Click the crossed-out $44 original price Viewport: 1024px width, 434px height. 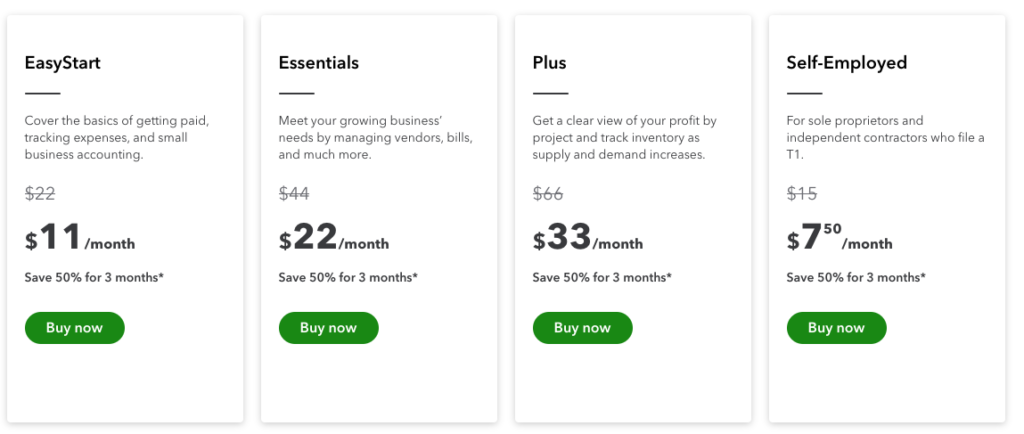(x=294, y=193)
